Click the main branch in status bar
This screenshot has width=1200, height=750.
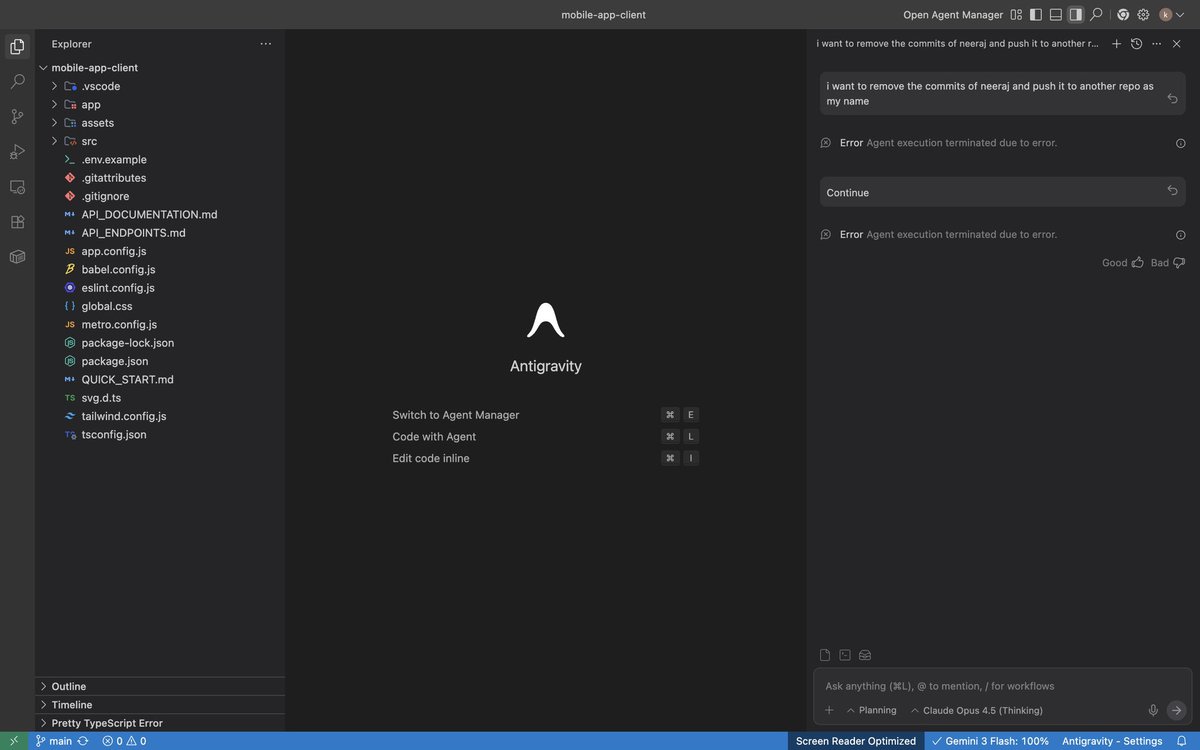click(x=53, y=741)
